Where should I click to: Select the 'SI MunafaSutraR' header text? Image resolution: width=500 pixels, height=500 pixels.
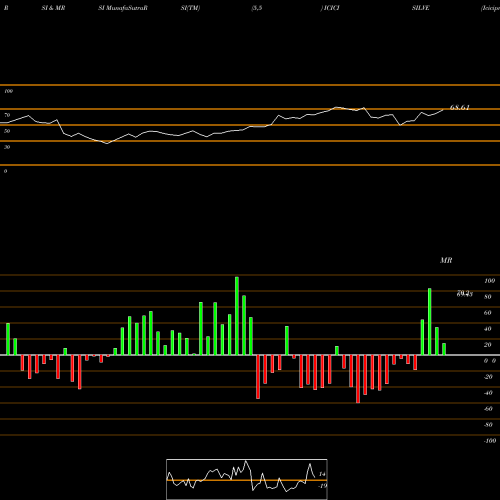[123, 8]
